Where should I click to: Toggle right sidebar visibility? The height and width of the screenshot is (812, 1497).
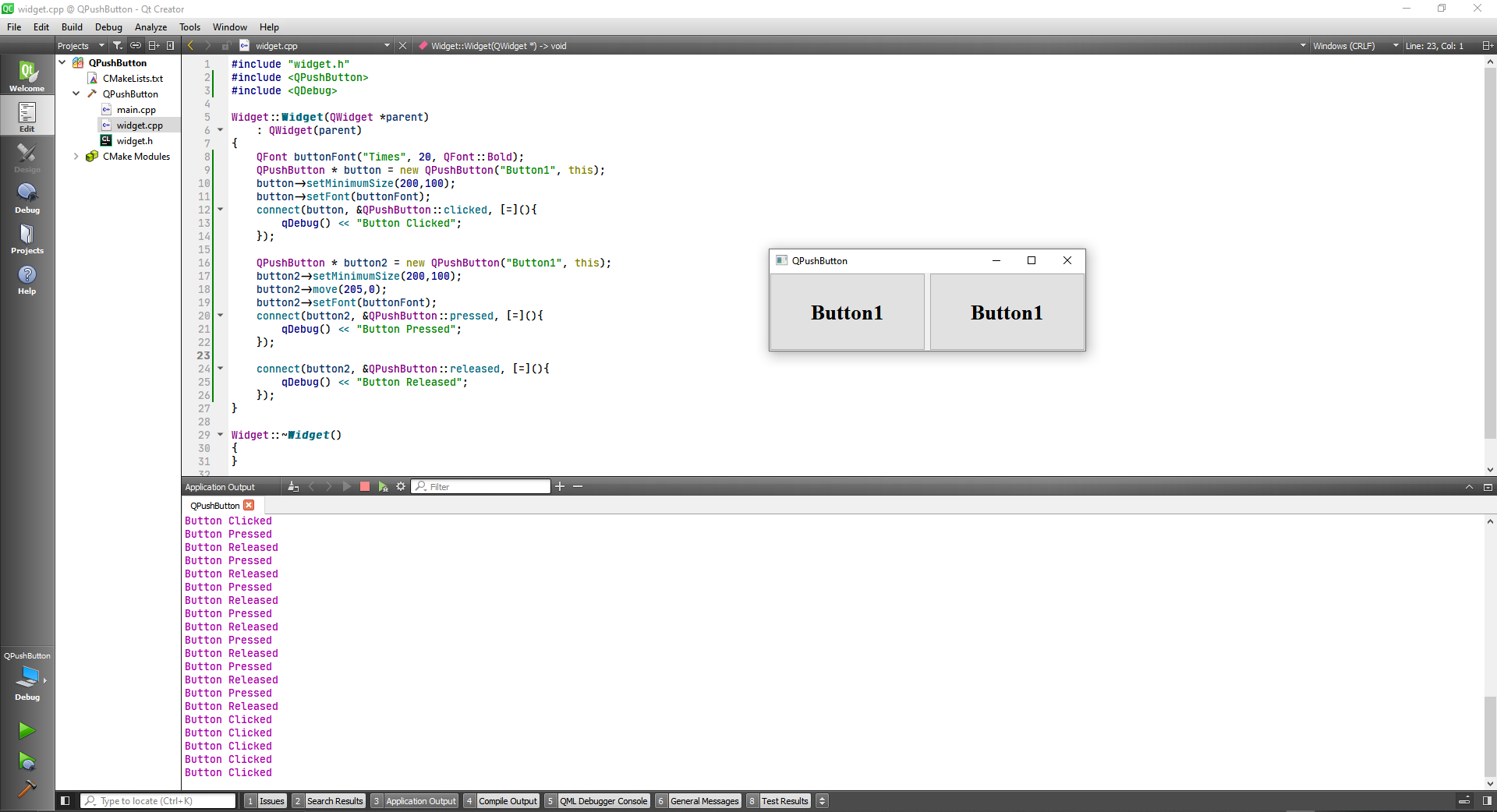pyautogui.click(x=1487, y=800)
